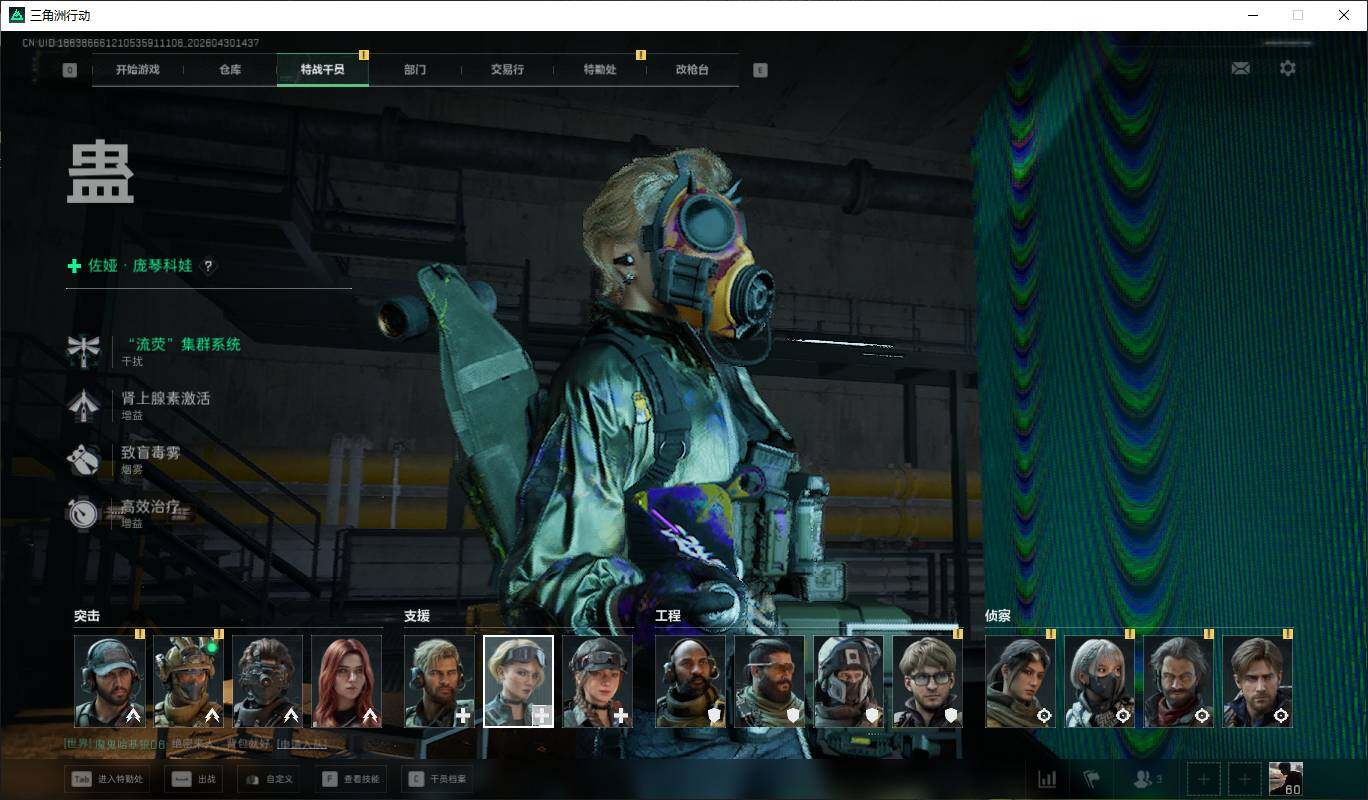Image resolution: width=1368 pixels, height=800 pixels.
Task: Click the "流荧"集群系统 skill icon
Action: click(x=83, y=350)
